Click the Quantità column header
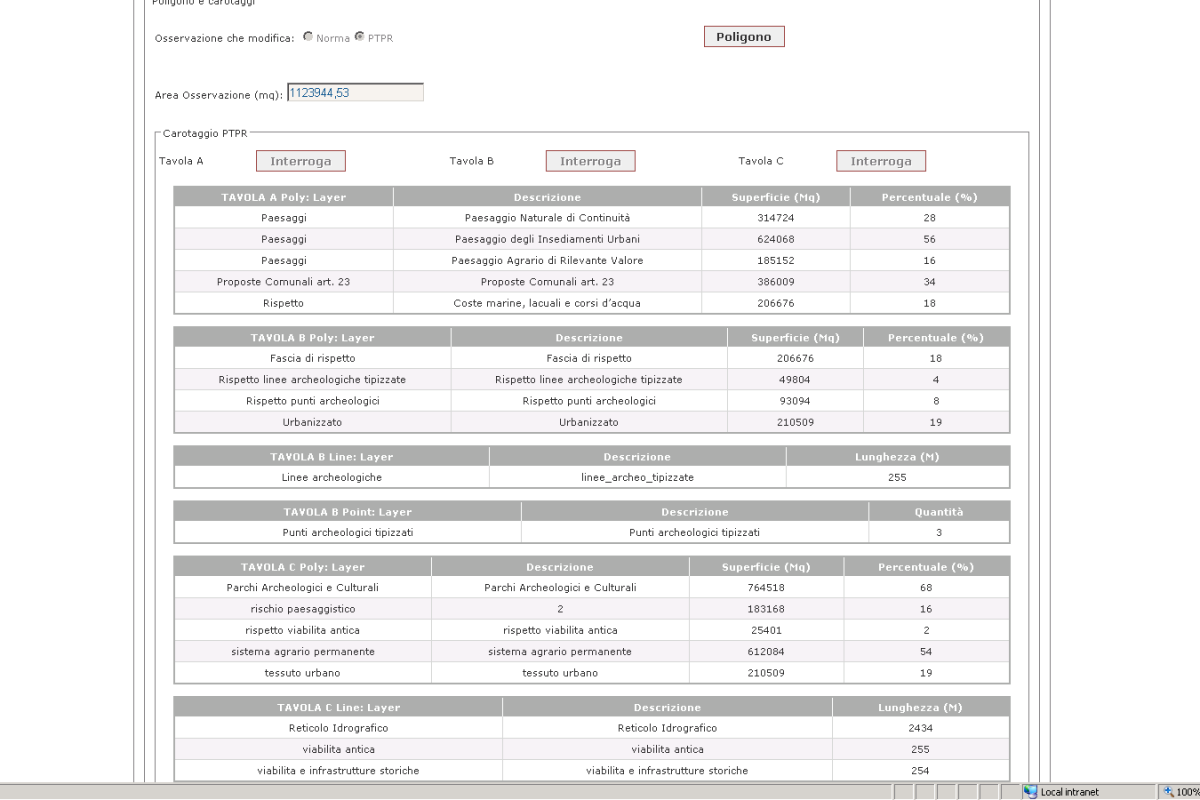 coord(939,512)
